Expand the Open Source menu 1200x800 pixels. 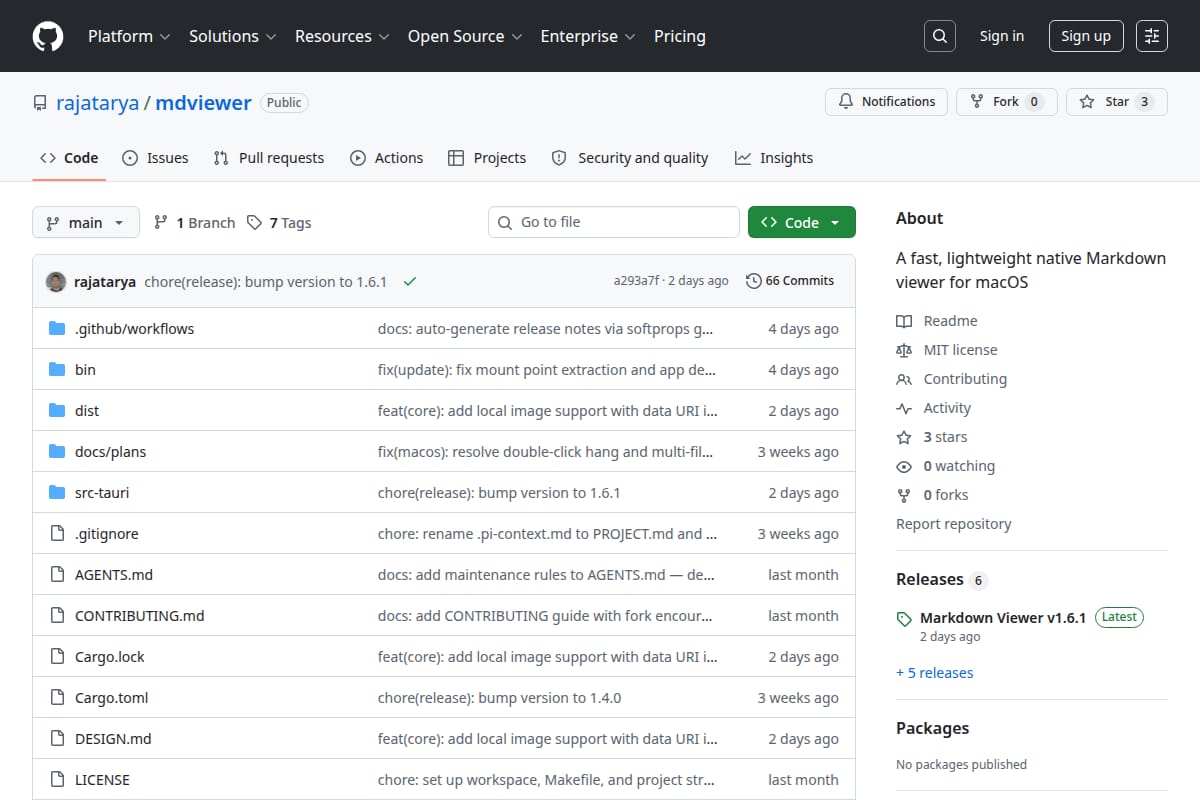pos(465,36)
